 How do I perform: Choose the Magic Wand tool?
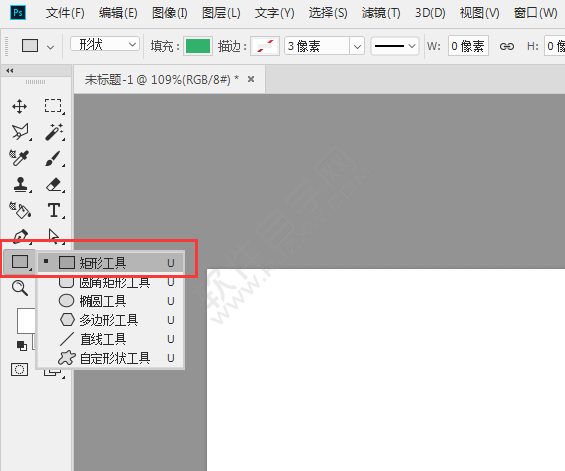tap(54, 132)
